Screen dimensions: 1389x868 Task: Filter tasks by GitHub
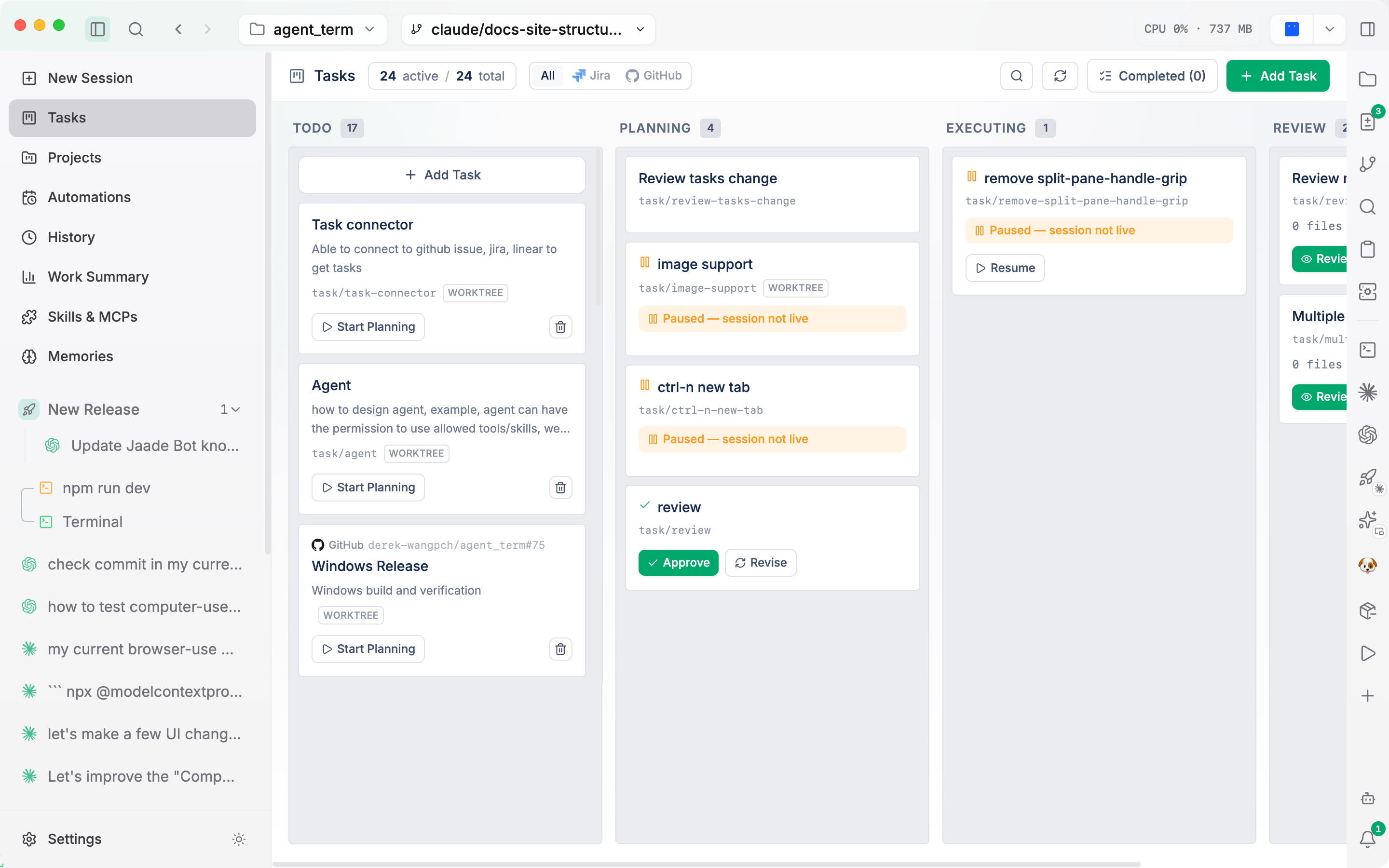[x=654, y=76]
